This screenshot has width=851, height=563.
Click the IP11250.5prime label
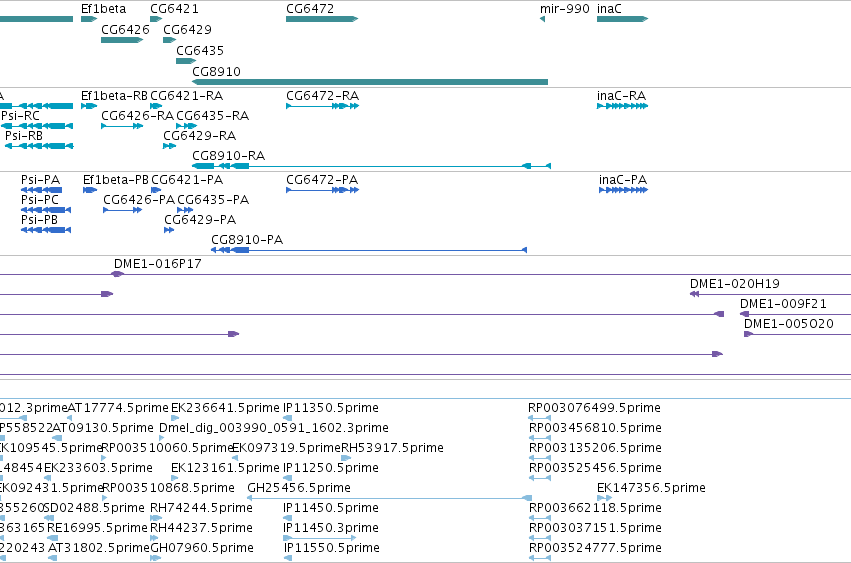(331, 468)
